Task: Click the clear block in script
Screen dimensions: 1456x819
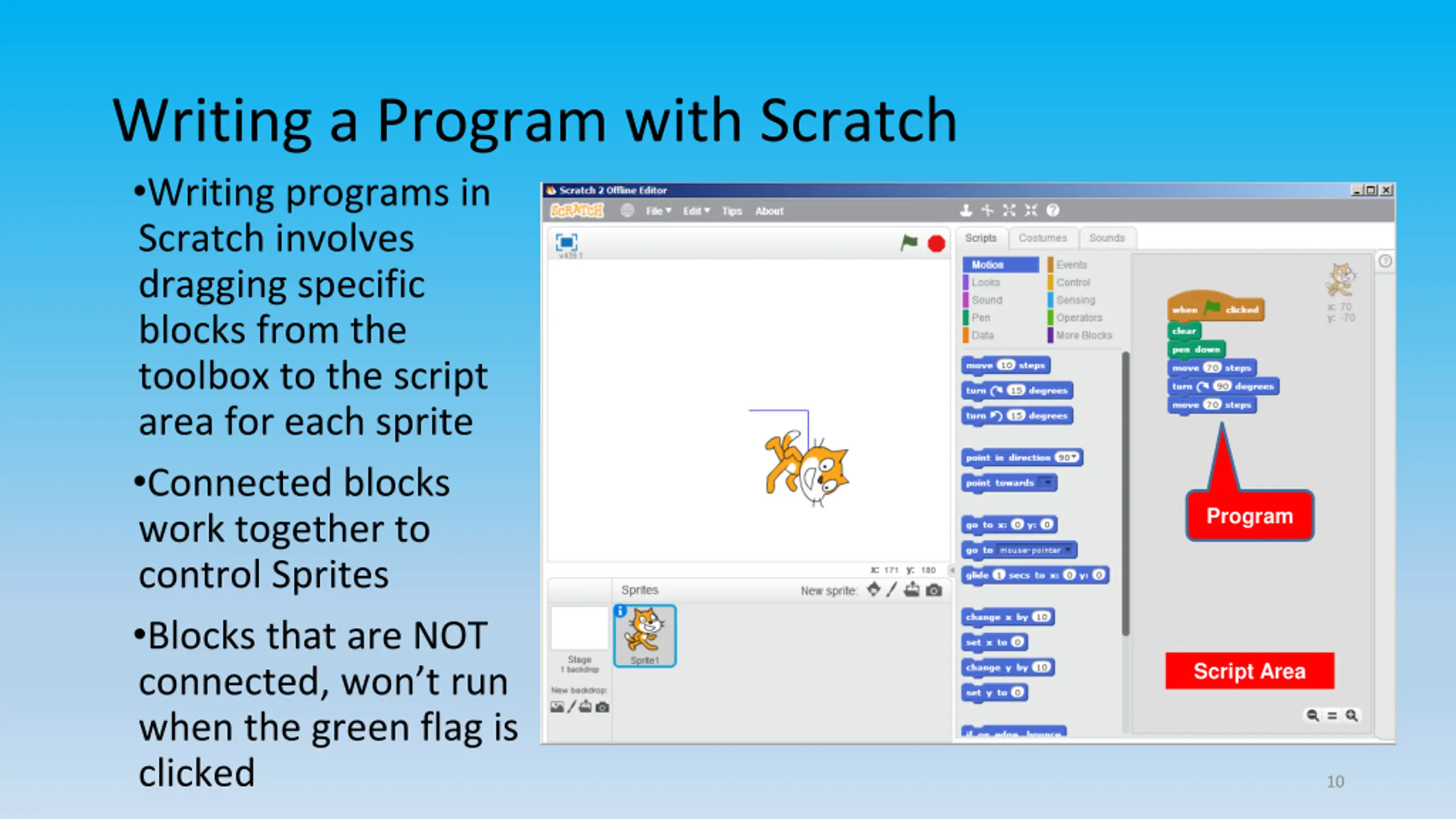Action: (1184, 330)
